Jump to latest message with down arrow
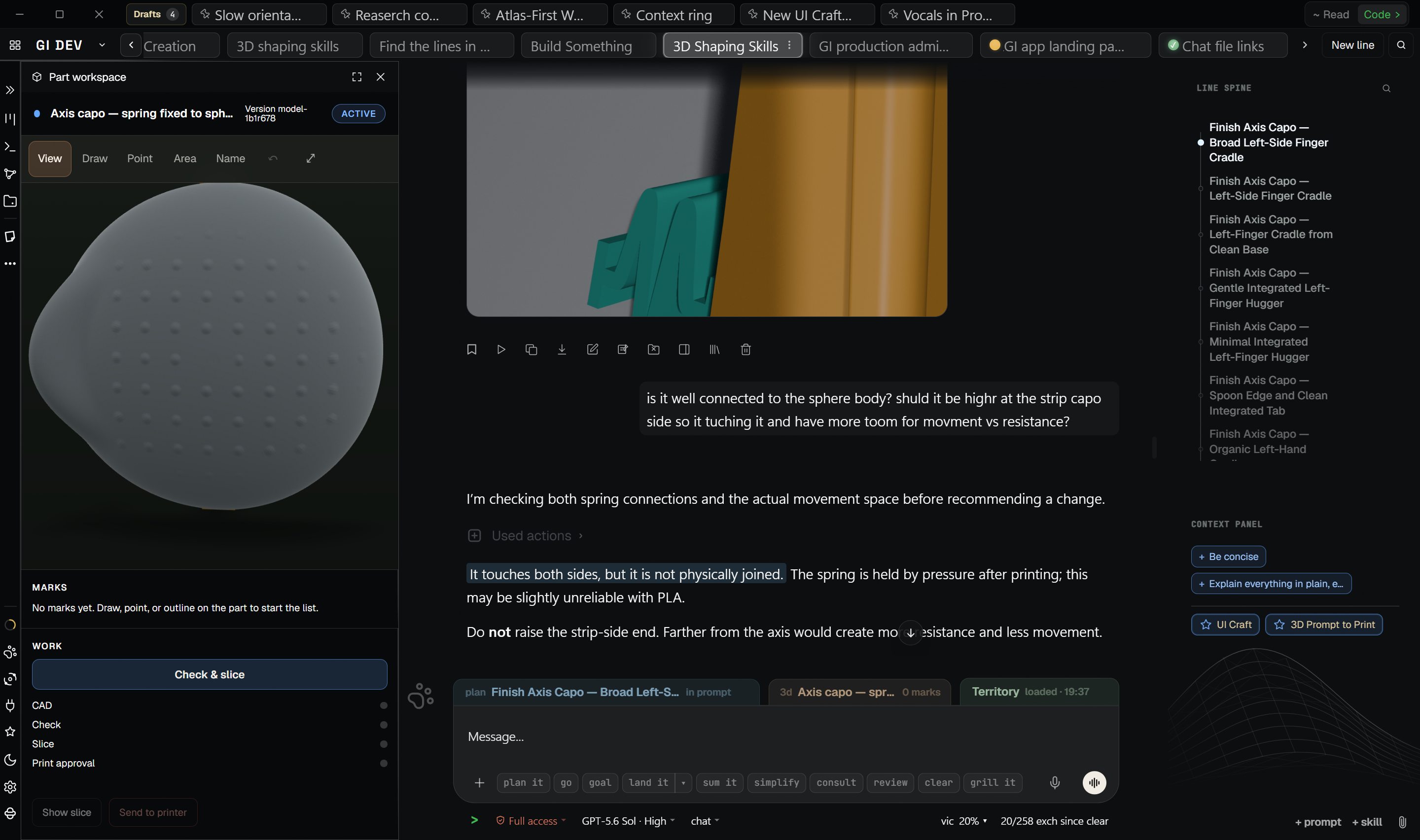1420x840 pixels. [911, 633]
